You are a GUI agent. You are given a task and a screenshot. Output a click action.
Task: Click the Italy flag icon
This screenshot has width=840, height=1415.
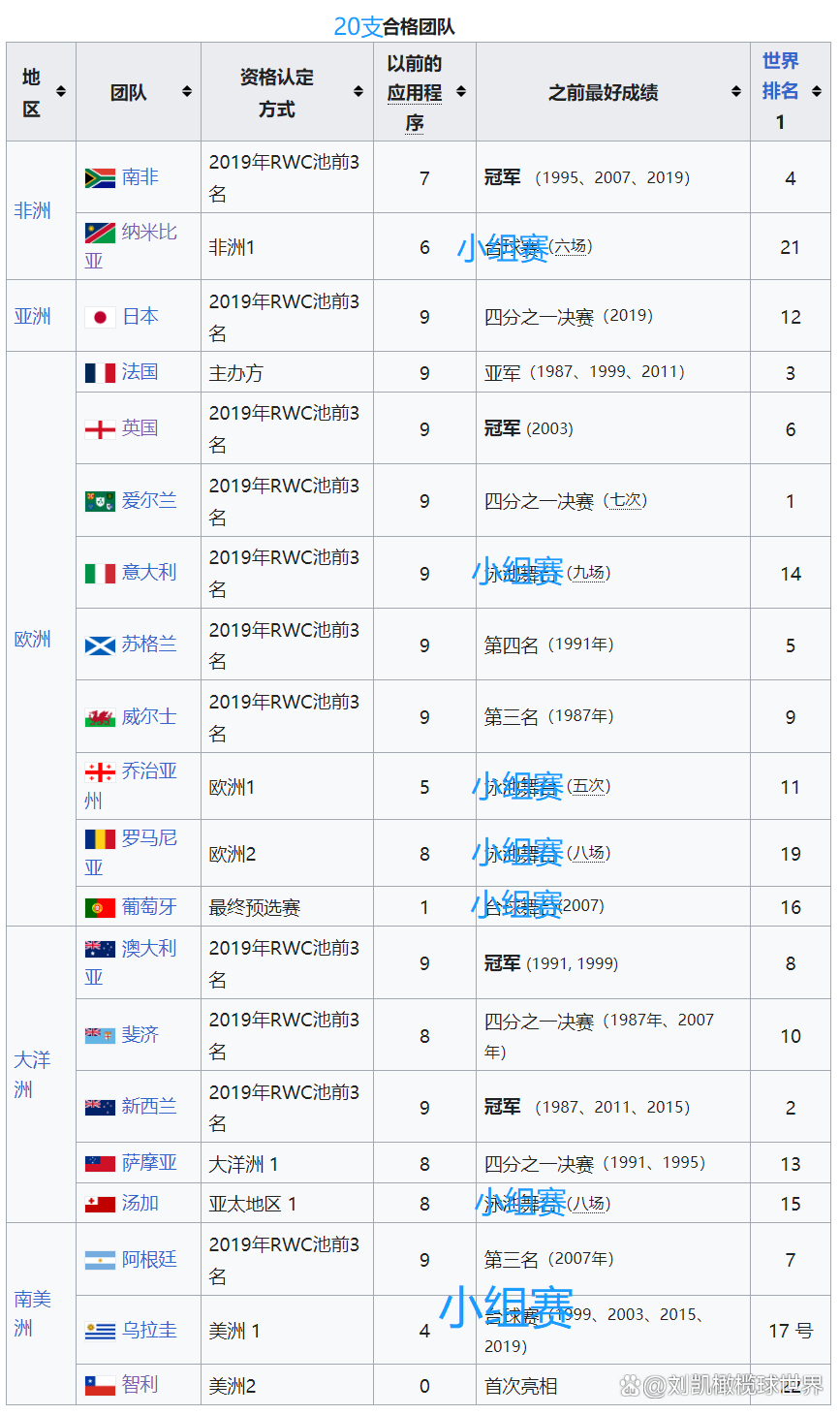(x=100, y=574)
